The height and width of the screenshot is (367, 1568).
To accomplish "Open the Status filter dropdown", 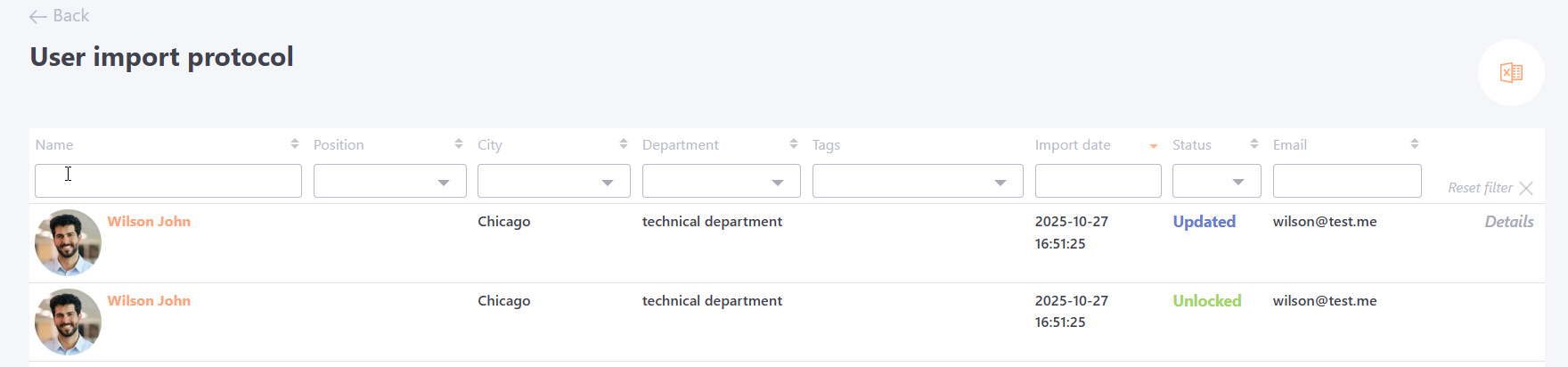I will point(1216,182).
